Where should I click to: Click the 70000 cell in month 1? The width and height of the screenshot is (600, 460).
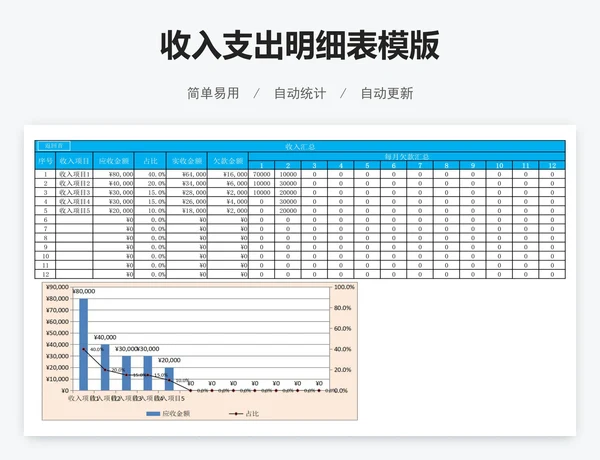(x=262, y=174)
